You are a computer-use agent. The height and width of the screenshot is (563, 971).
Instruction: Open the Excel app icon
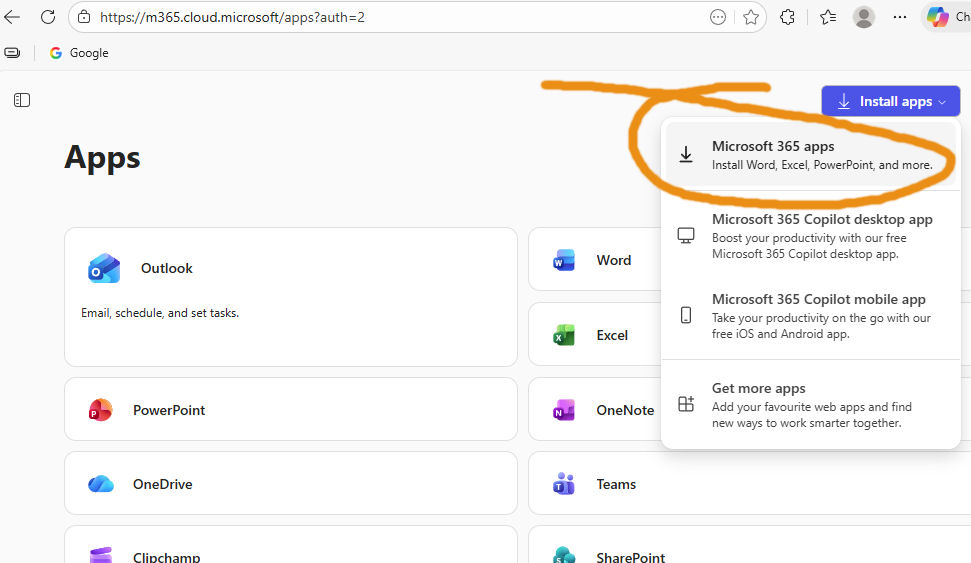[565, 335]
